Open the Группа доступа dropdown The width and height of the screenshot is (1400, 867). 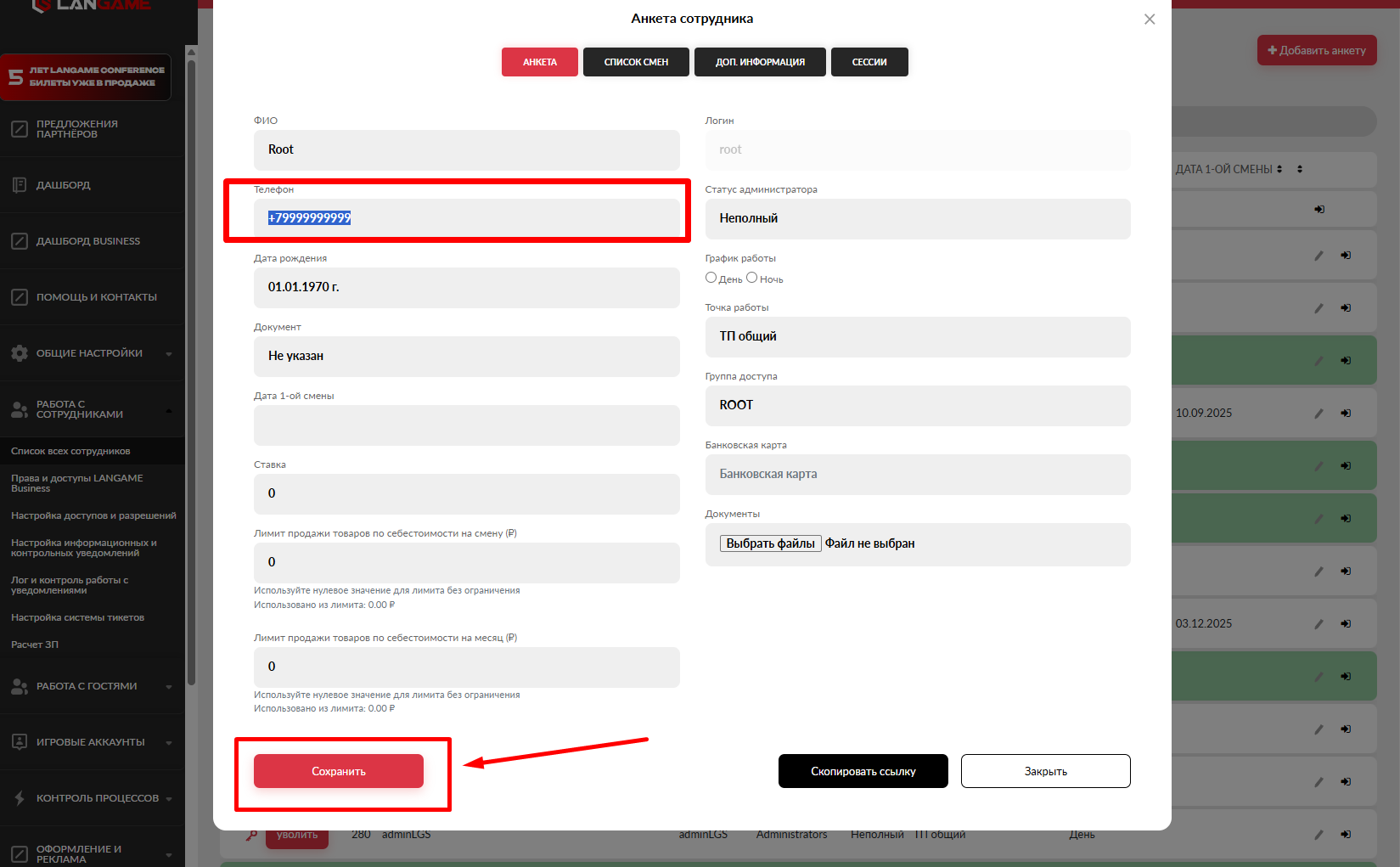point(917,406)
